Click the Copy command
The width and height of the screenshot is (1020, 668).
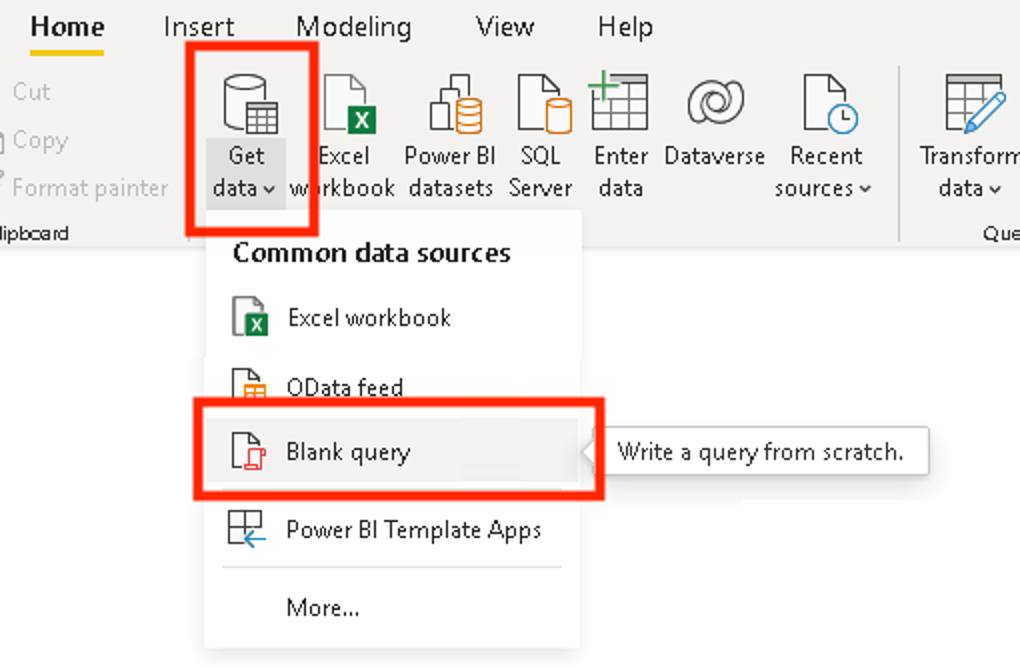pyautogui.click(x=44, y=140)
